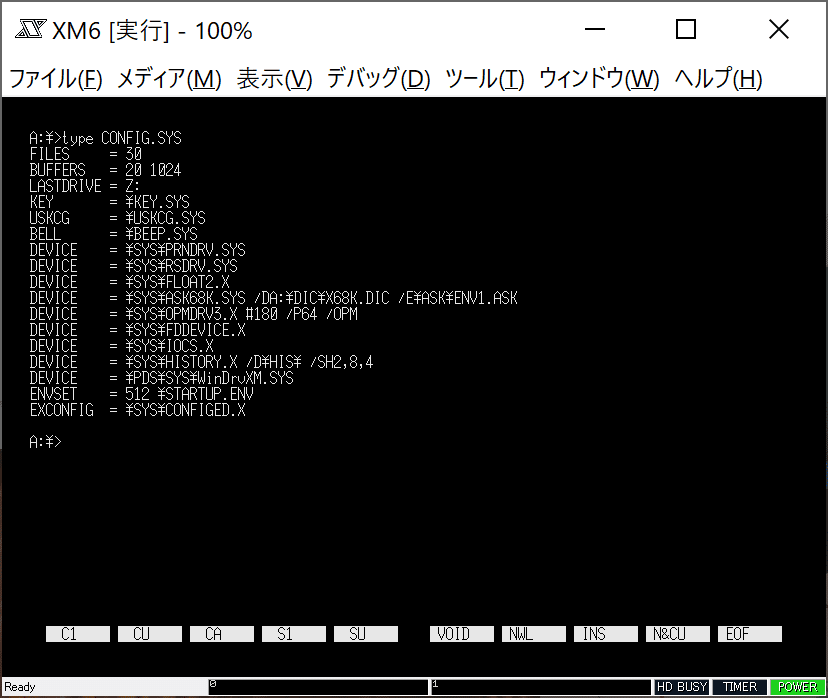The height and width of the screenshot is (698, 828).
Task: Click the XM6 application icon in title bar
Action: (31, 29)
